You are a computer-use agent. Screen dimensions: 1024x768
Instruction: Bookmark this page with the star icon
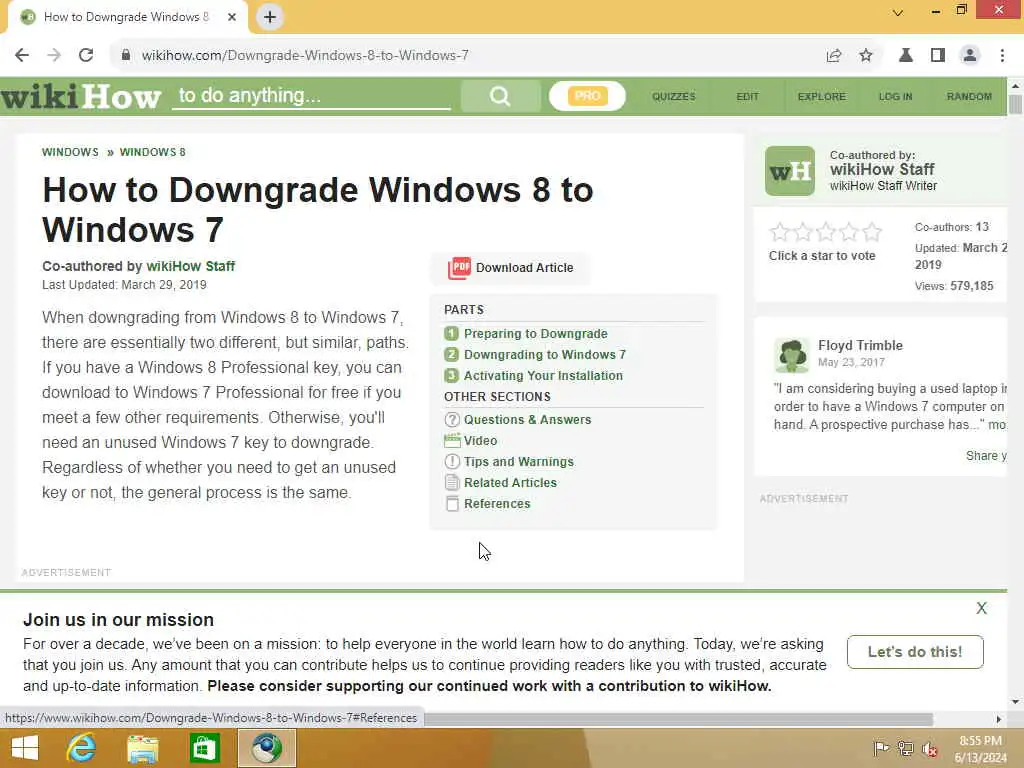click(x=866, y=56)
